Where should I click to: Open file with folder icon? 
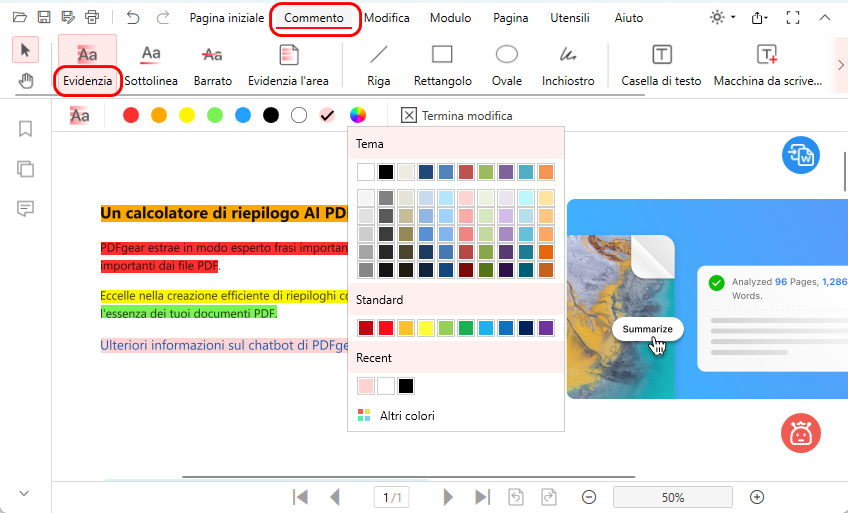click(x=19, y=17)
